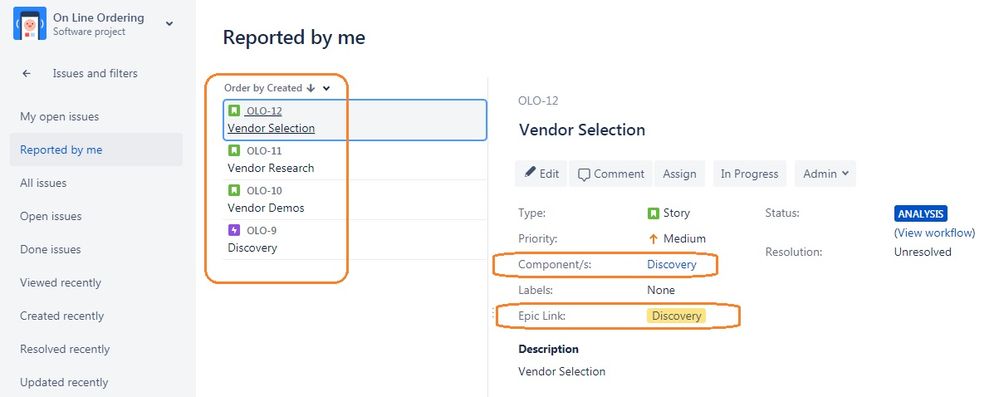Image resolution: width=999 pixels, height=397 pixels.
Task: Click the On Line Ordering project avatar icon
Action: 30,24
